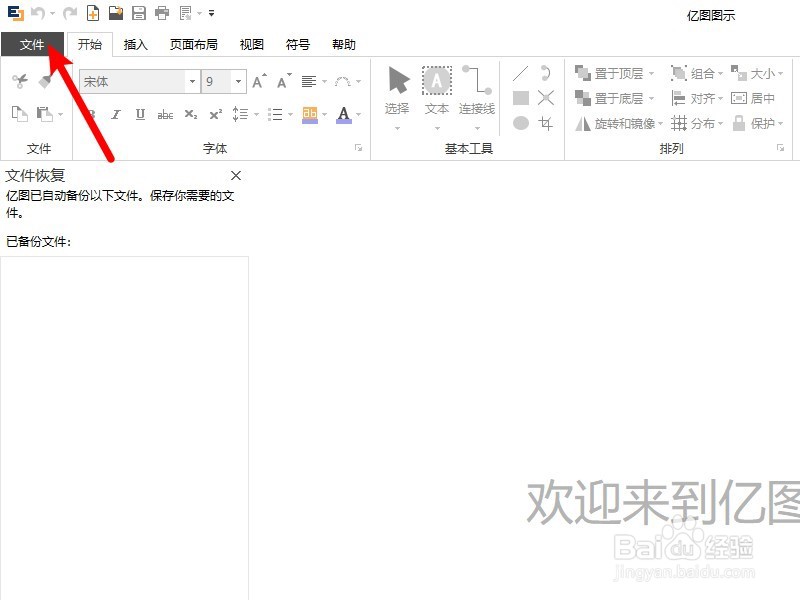Open the 对齐 align dropdown
This screenshot has width=800, height=600.
[697, 98]
